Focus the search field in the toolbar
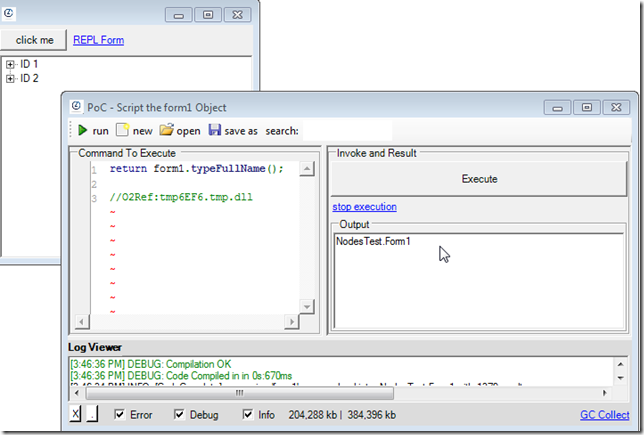 [x=347, y=131]
